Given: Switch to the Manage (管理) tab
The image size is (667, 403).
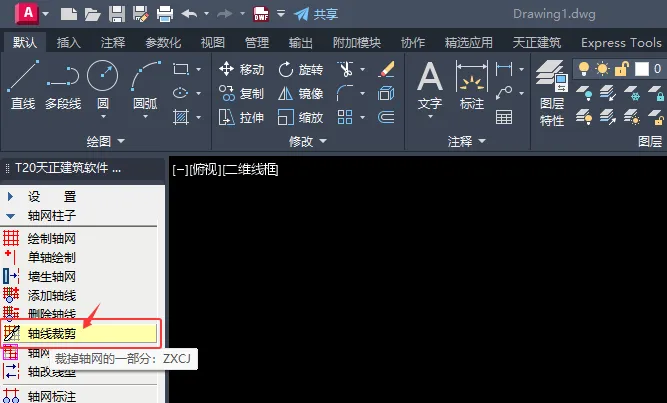Looking at the screenshot, I should coord(257,43).
